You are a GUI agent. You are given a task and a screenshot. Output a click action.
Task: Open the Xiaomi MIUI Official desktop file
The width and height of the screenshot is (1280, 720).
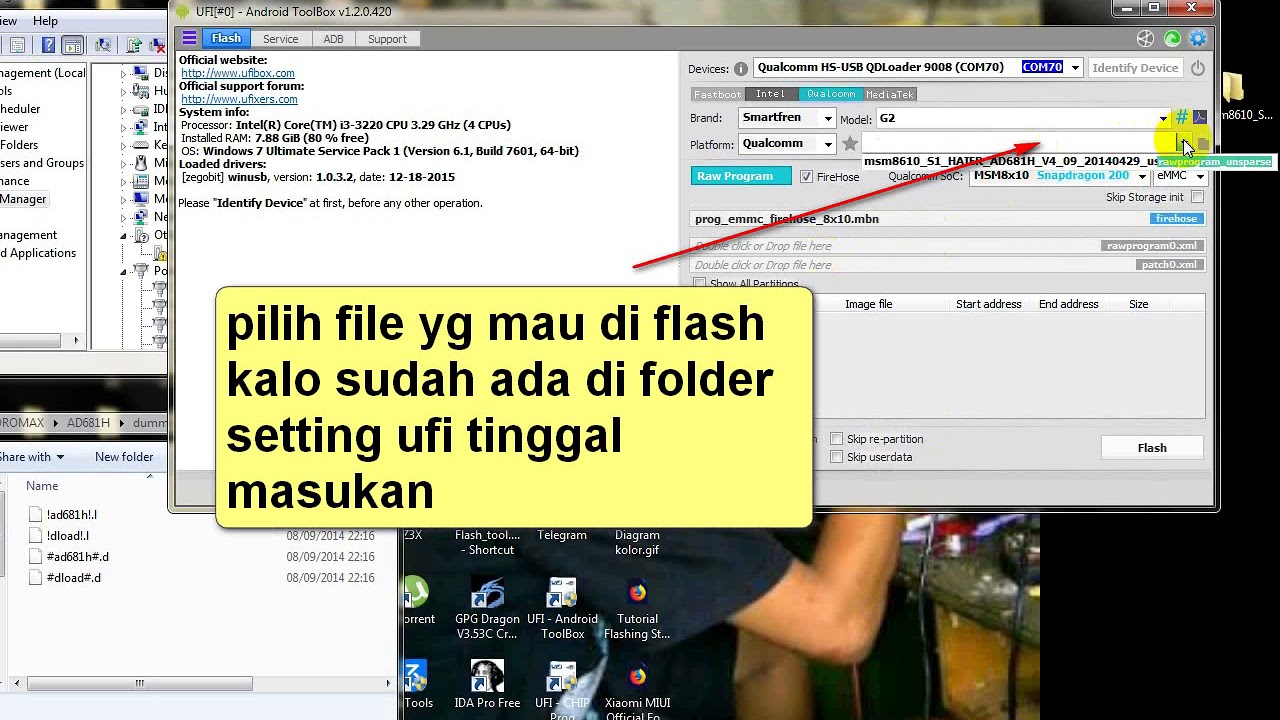(637, 690)
